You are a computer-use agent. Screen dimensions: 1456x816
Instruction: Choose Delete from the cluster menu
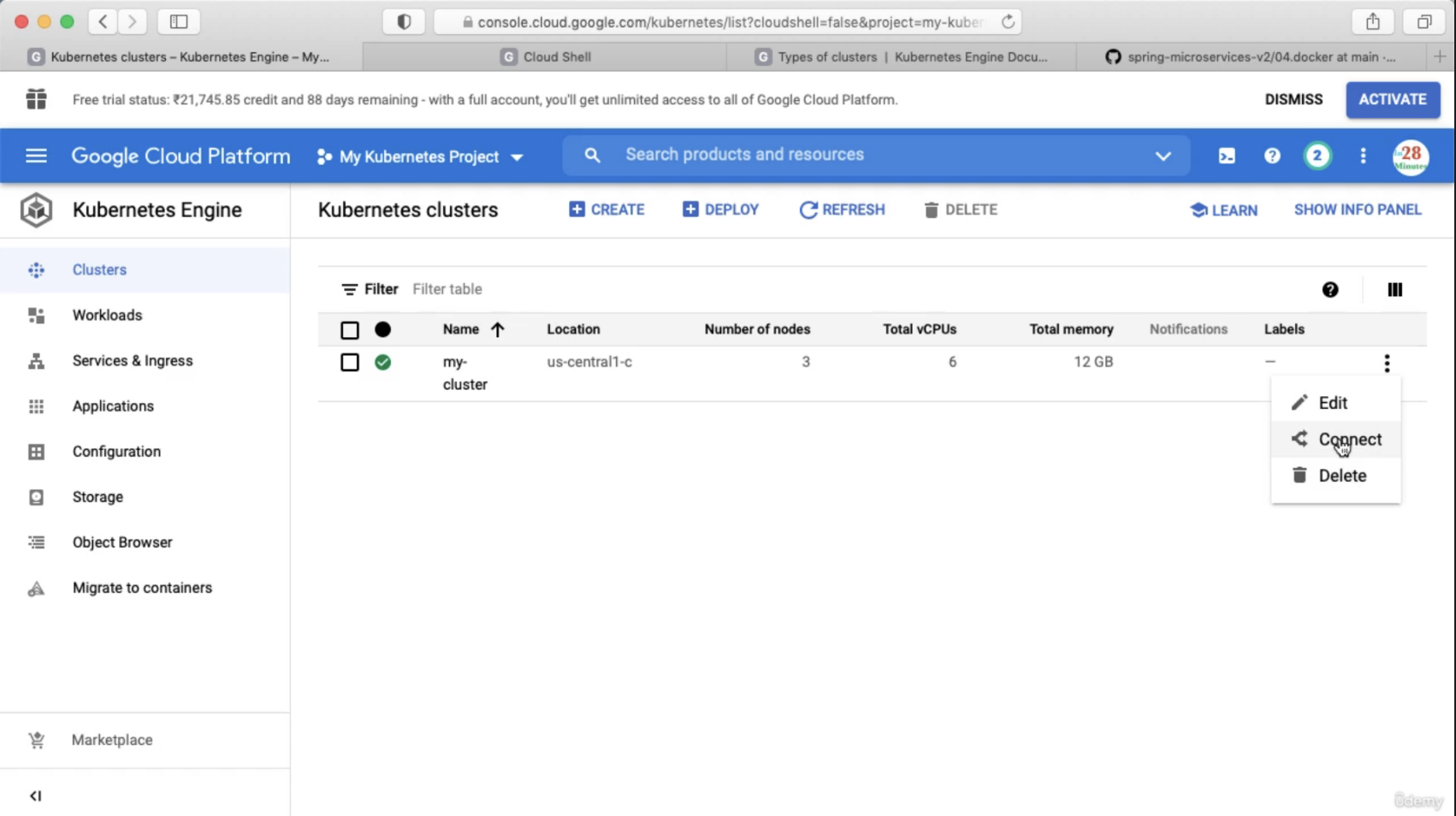tap(1335, 476)
